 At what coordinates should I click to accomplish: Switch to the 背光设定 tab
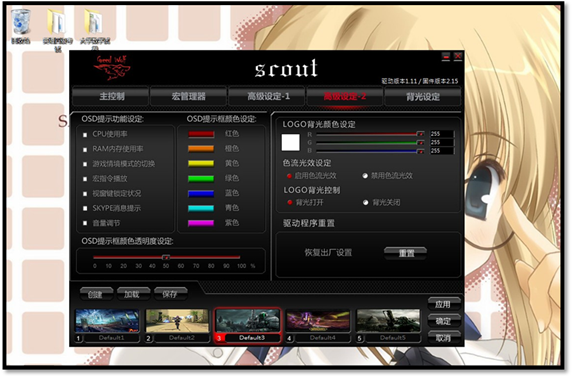(x=423, y=97)
